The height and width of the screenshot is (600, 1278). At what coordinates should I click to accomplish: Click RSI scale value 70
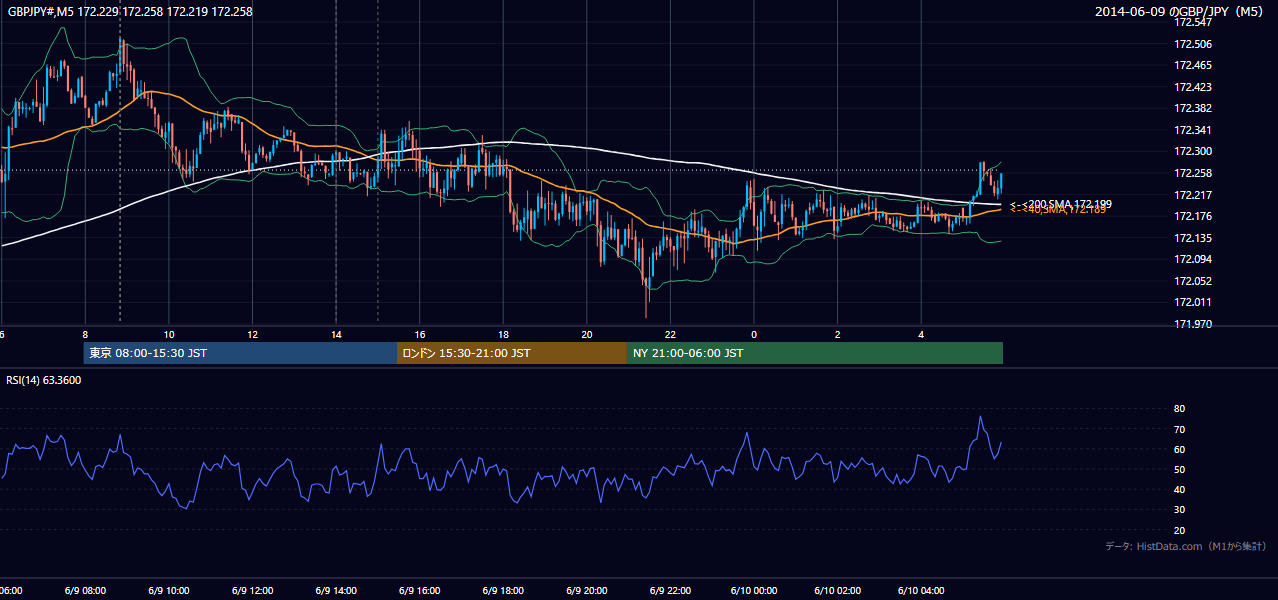click(1179, 429)
